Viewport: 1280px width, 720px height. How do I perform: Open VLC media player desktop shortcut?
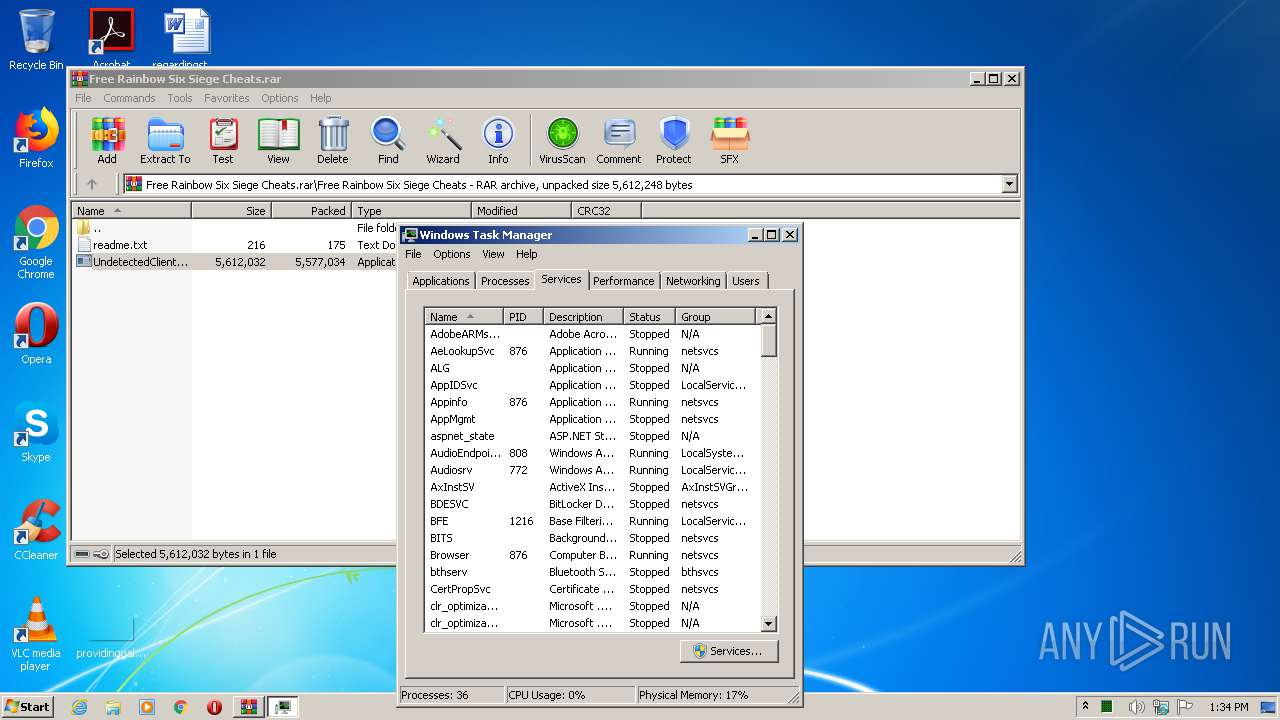click(36, 634)
